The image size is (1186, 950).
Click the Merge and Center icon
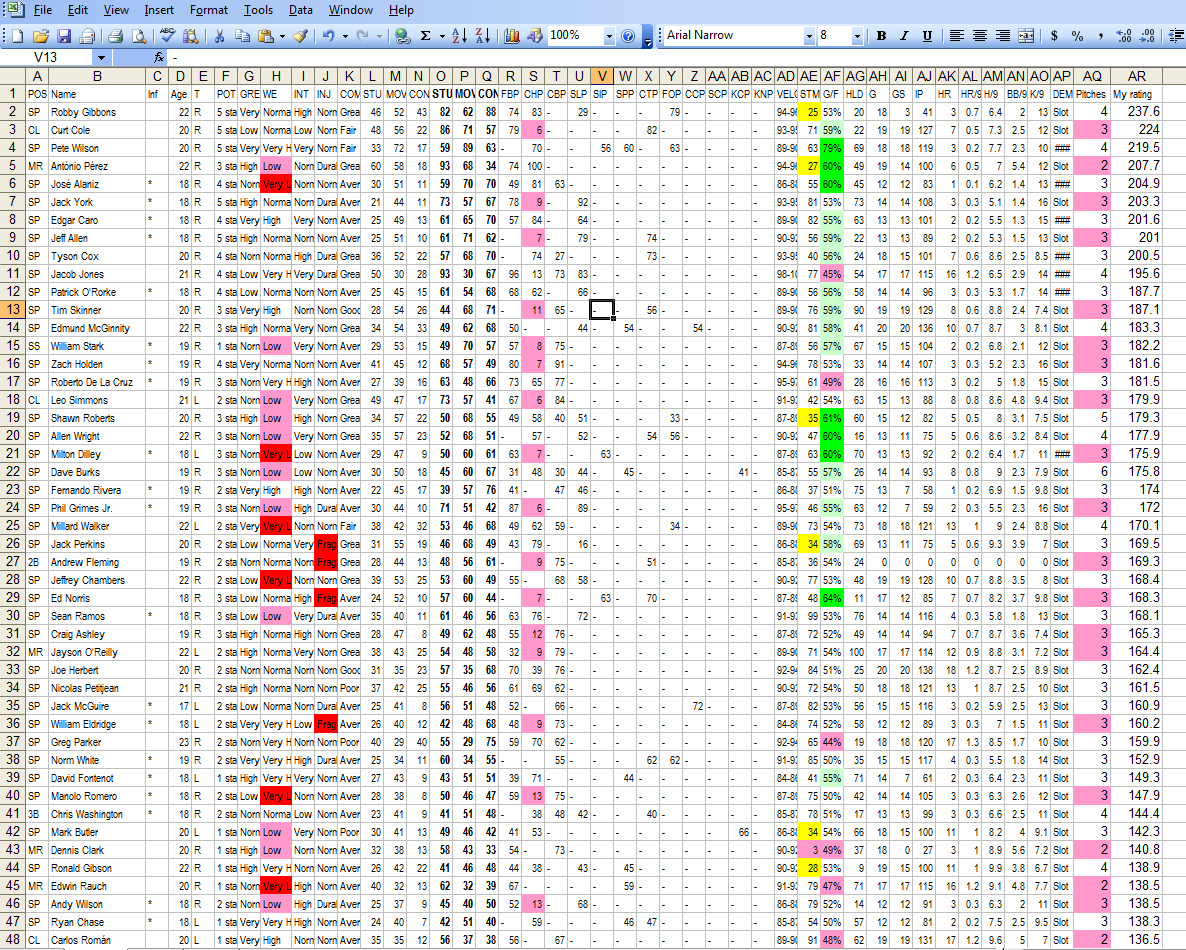(1026, 36)
